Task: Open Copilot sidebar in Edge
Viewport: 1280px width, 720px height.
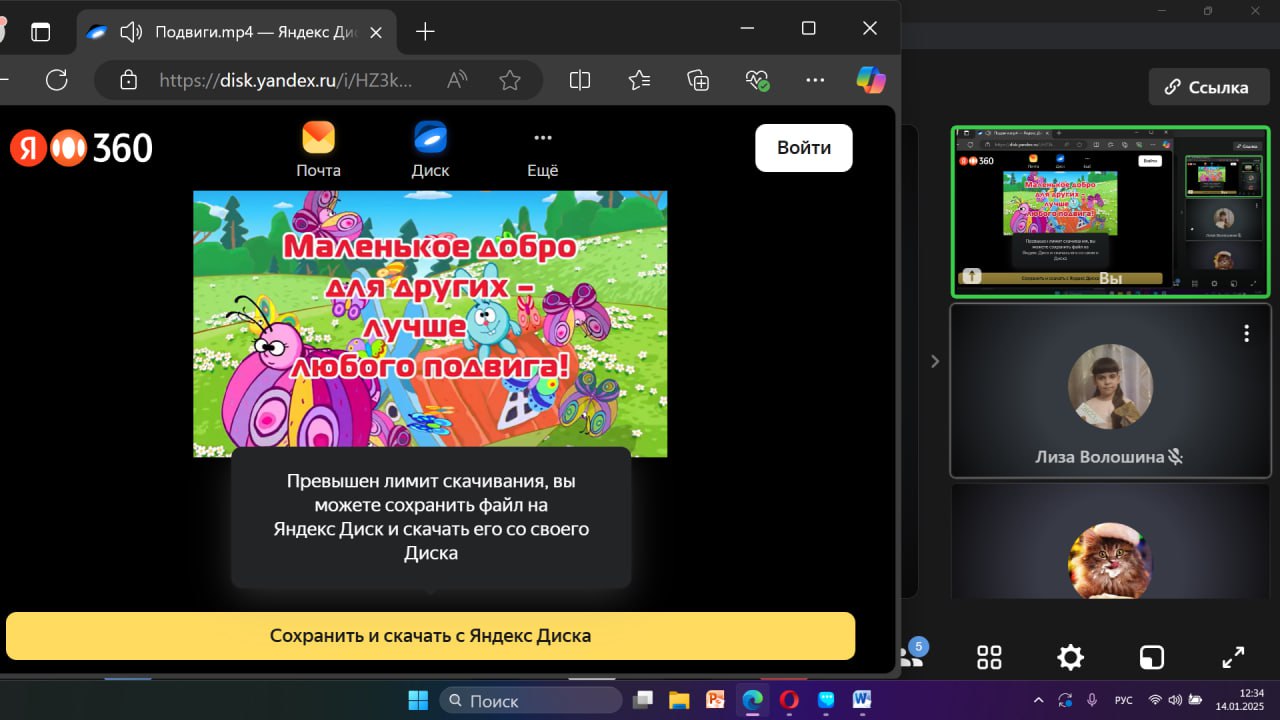Action: (x=871, y=80)
